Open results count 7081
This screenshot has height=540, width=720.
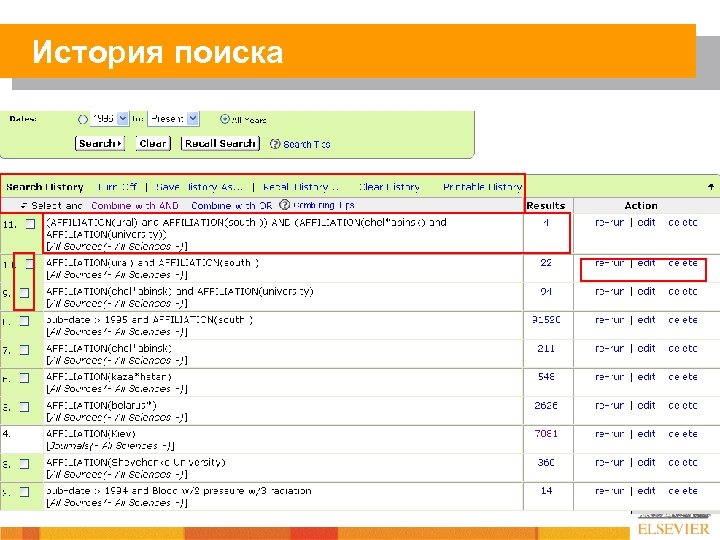(546, 434)
